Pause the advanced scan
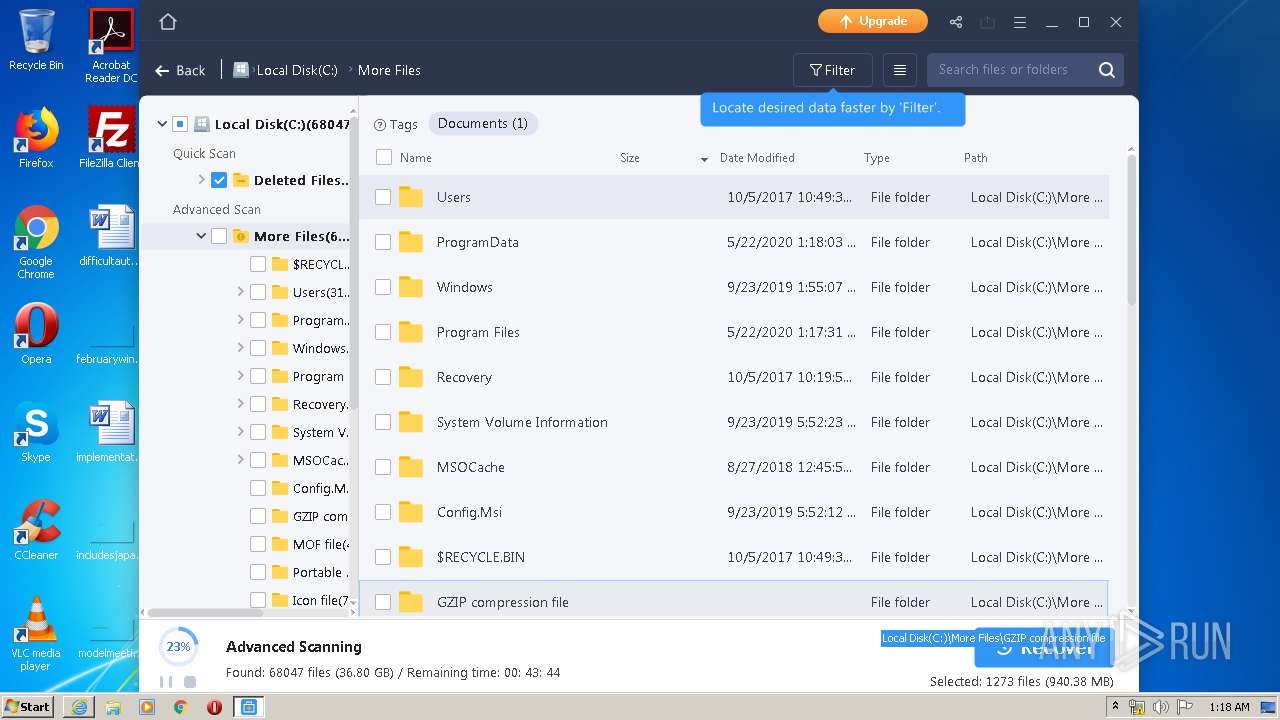 pos(166,682)
